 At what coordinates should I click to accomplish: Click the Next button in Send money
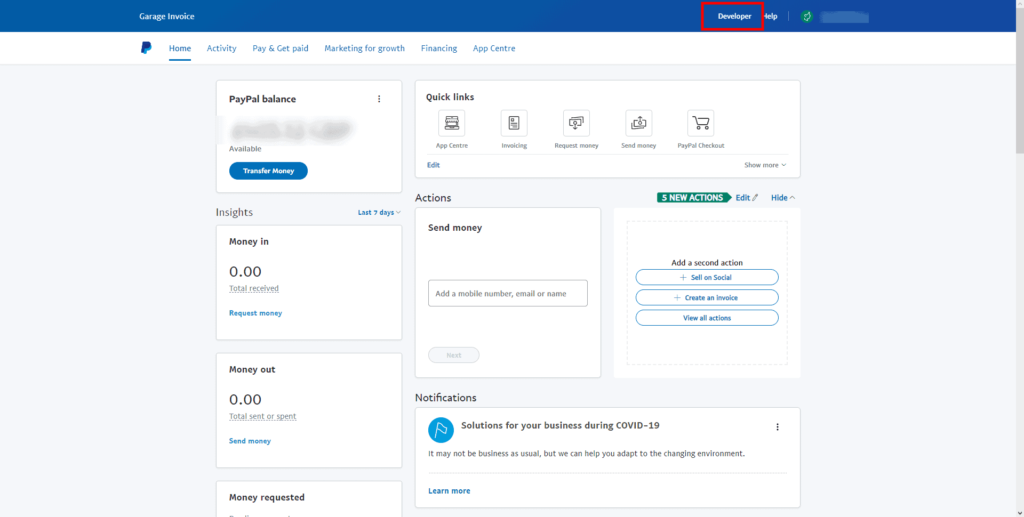[x=454, y=355]
